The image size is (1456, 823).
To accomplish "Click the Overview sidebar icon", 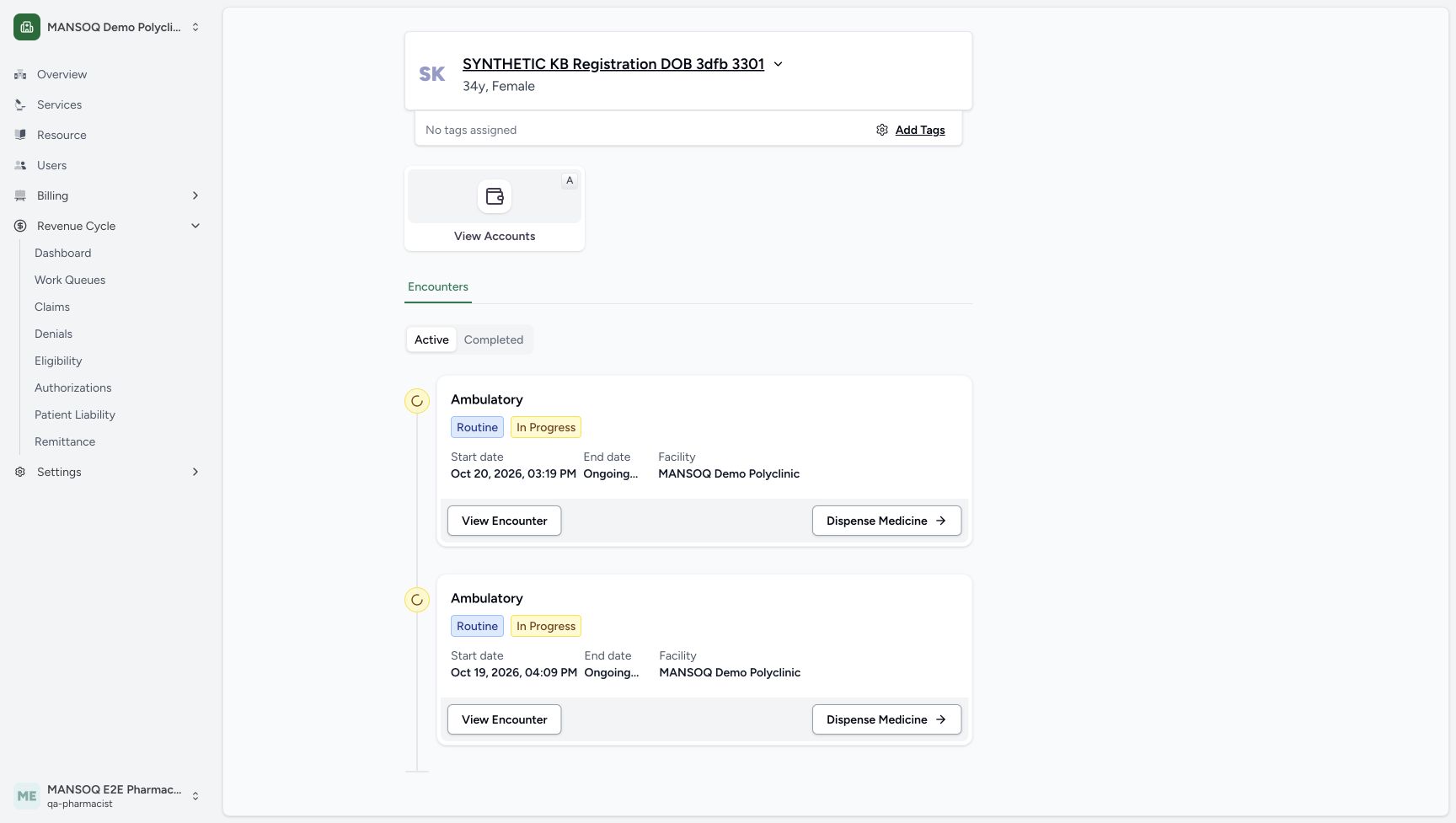I will click(20, 74).
